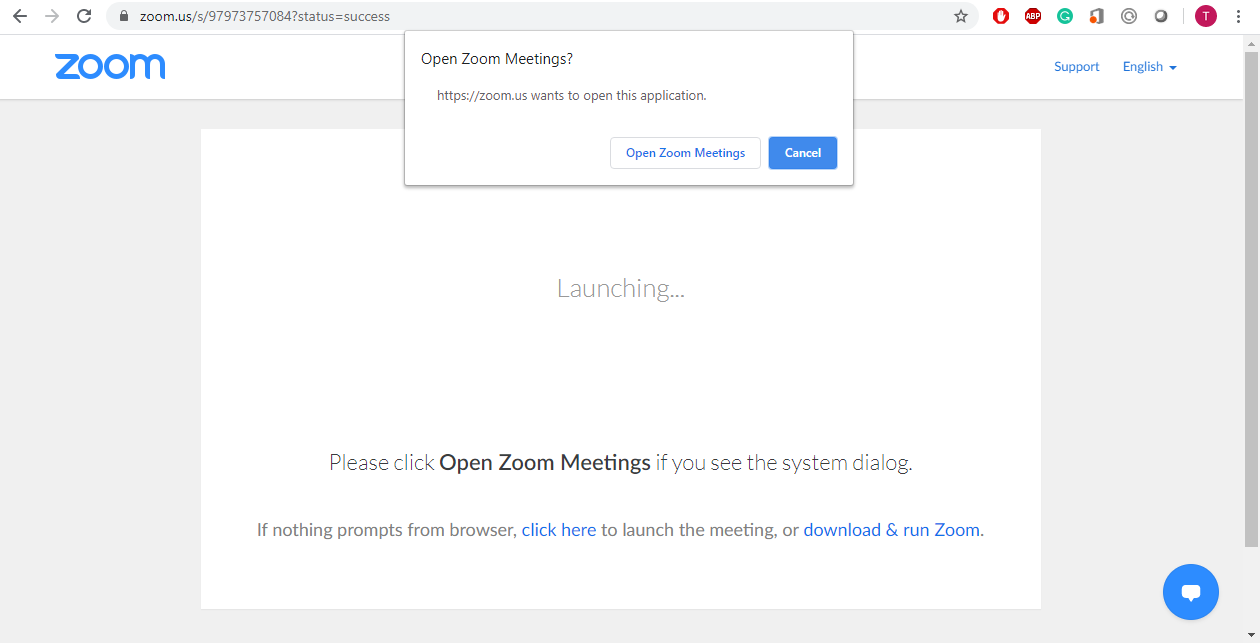The image size is (1260, 643).
Task: Reload the page with the refresh icon
Action: [x=84, y=16]
